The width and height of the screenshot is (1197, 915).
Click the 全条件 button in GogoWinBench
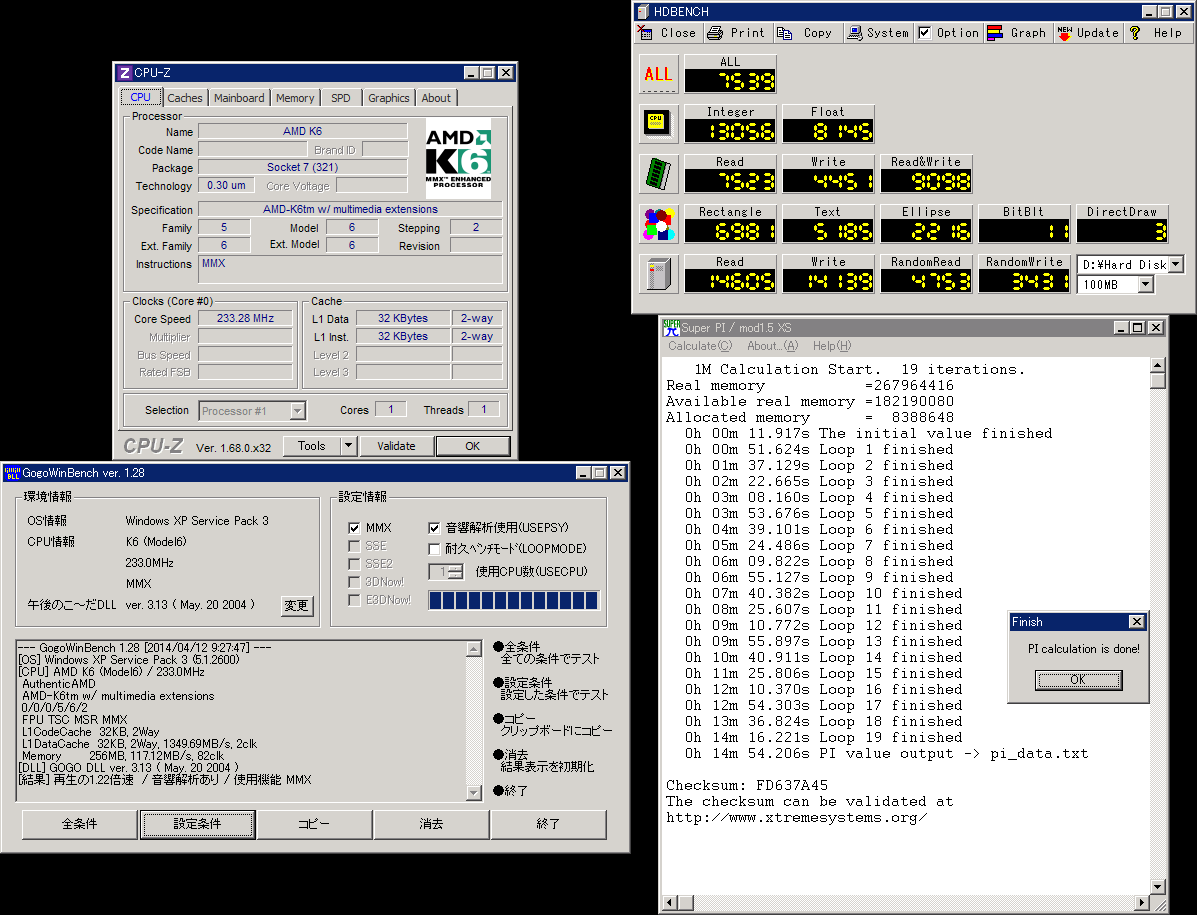pos(79,824)
